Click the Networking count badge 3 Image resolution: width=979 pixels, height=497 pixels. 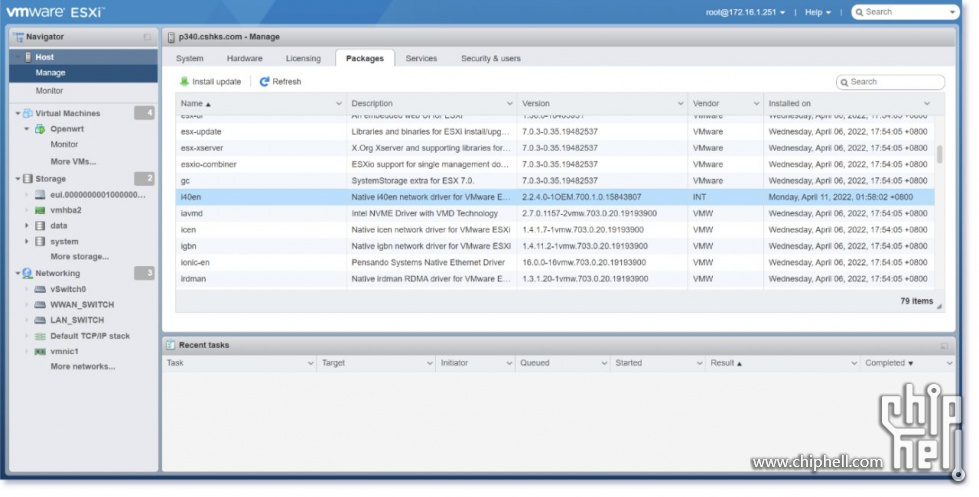pyautogui.click(x=144, y=273)
